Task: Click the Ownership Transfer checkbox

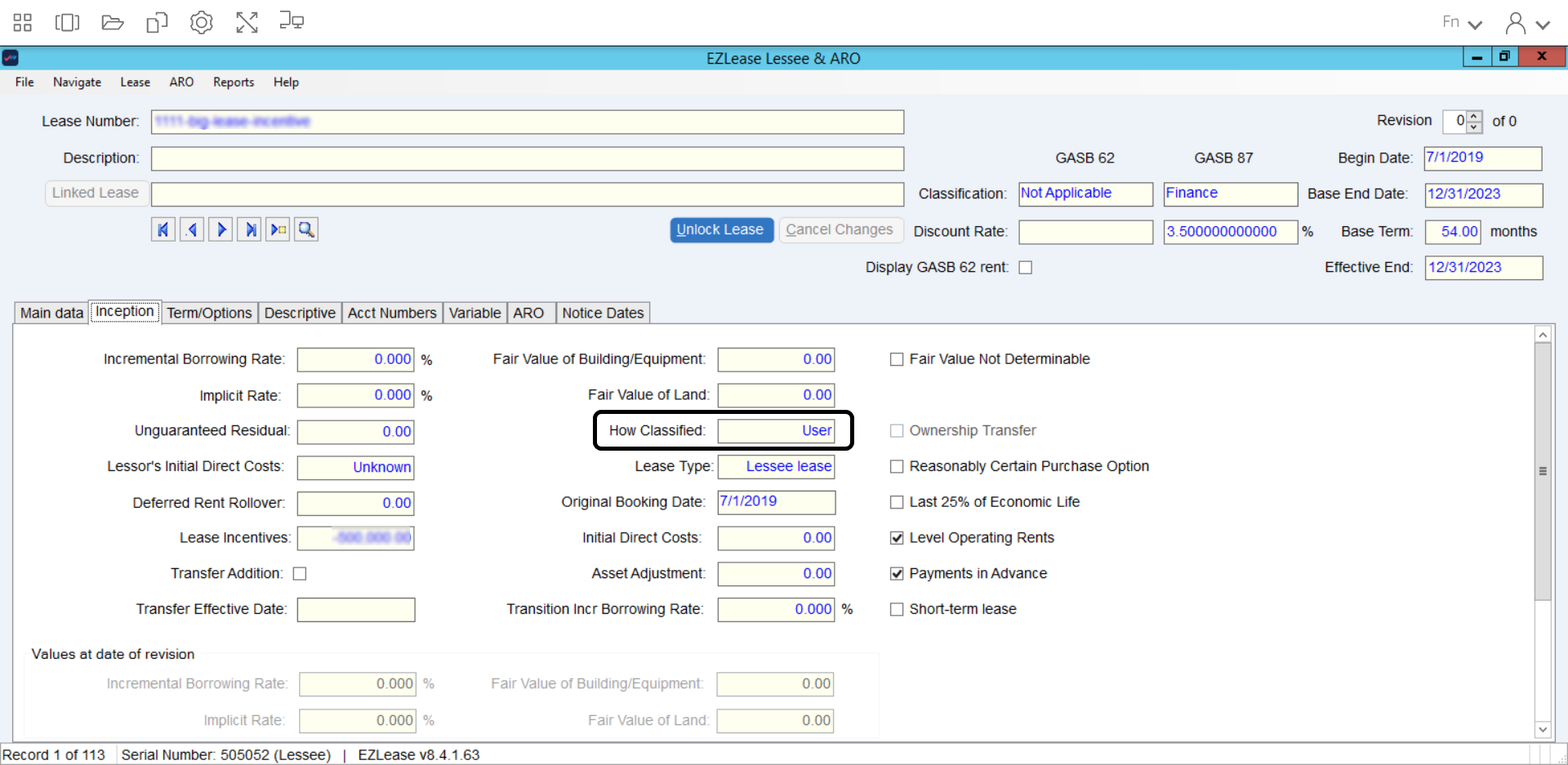Action: (897, 430)
